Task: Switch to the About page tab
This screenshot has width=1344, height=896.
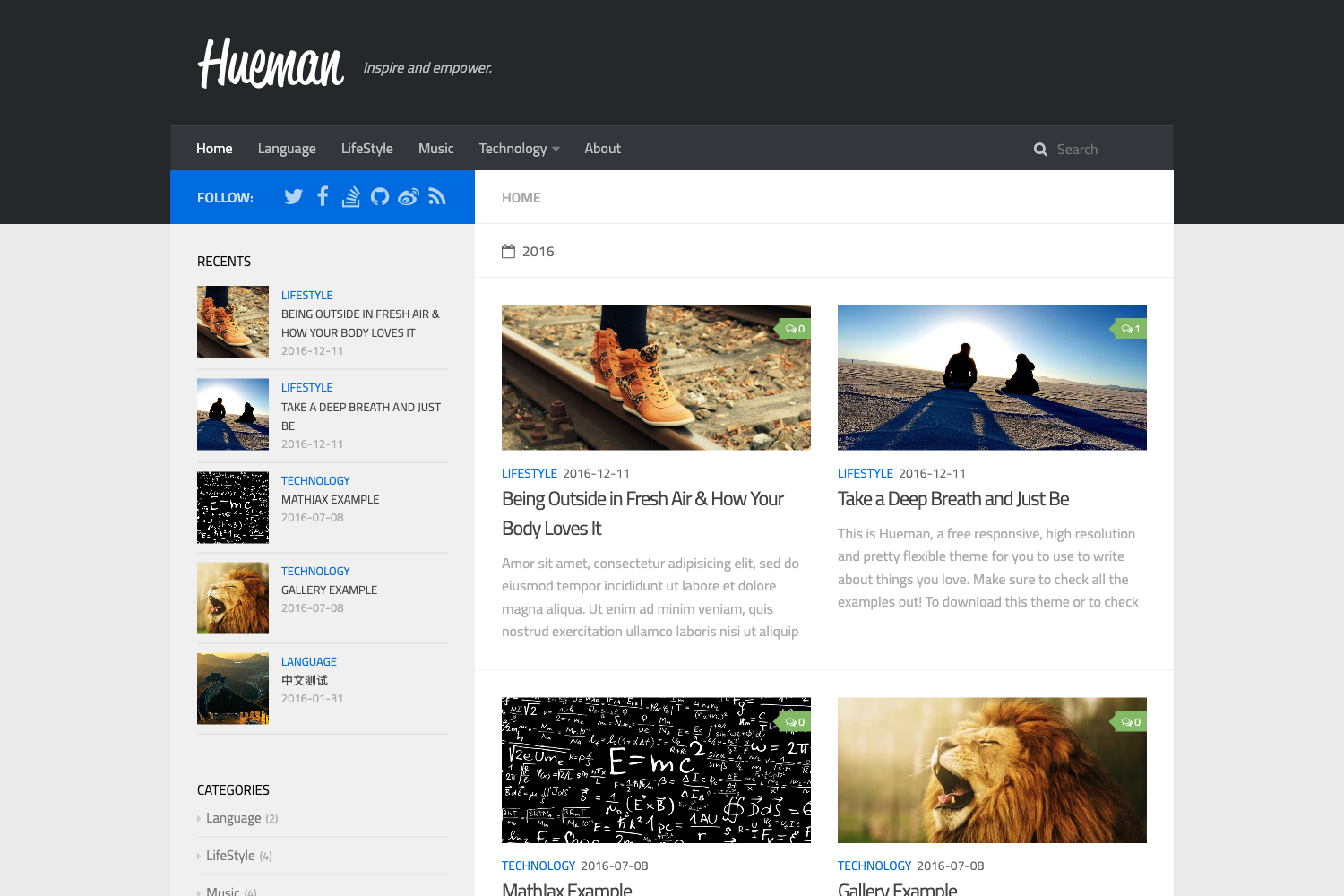Action: coord(602,148)
